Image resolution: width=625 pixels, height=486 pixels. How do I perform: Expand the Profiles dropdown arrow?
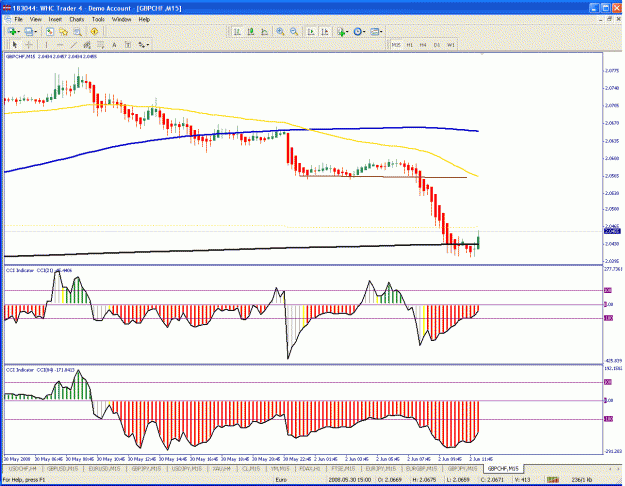36,32
